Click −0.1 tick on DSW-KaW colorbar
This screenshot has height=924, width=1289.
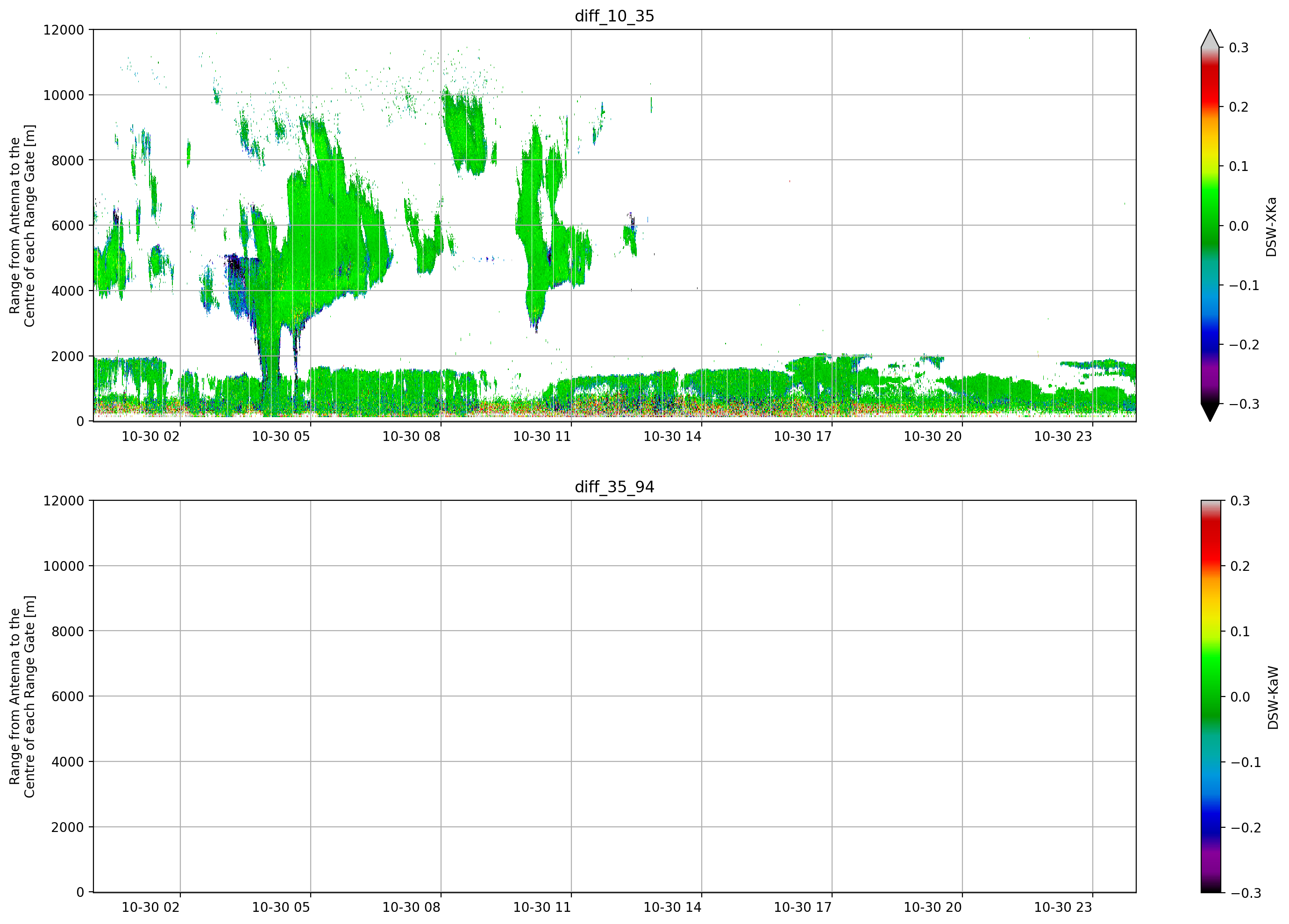(x=1246, y=762)
